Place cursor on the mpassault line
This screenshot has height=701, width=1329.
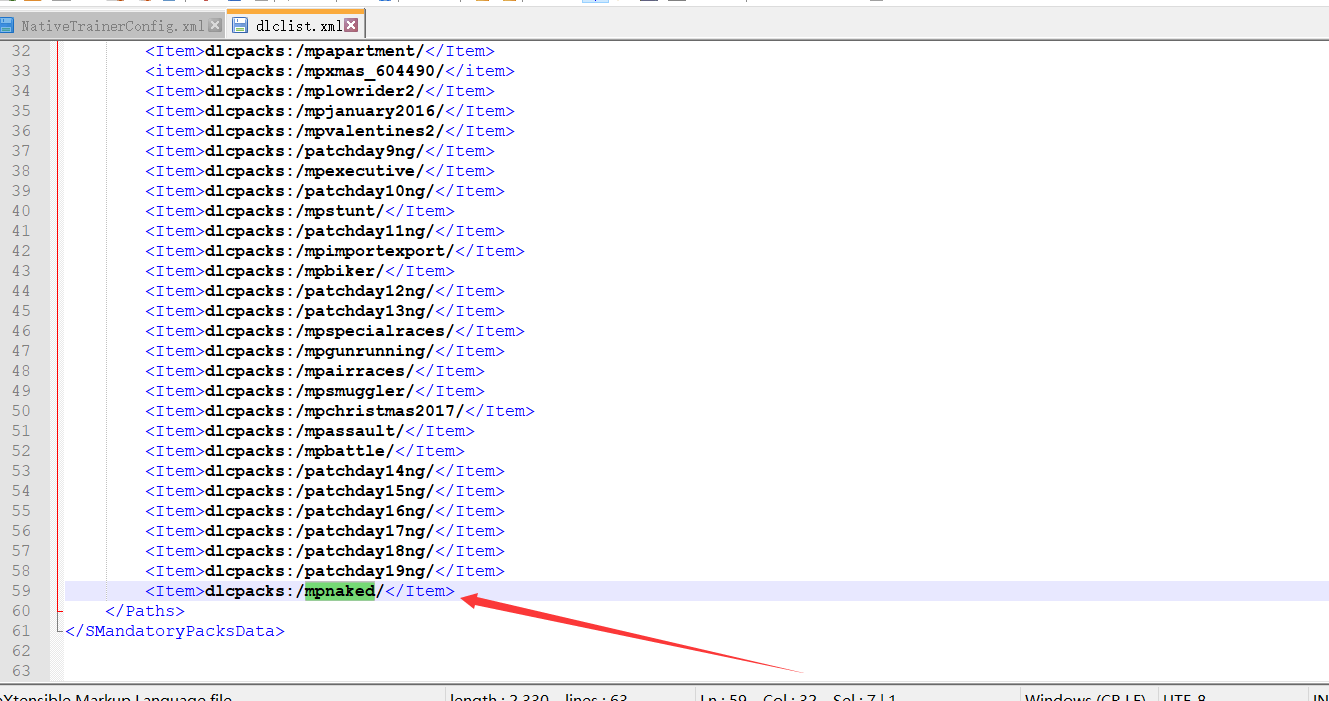coord(310,431)
